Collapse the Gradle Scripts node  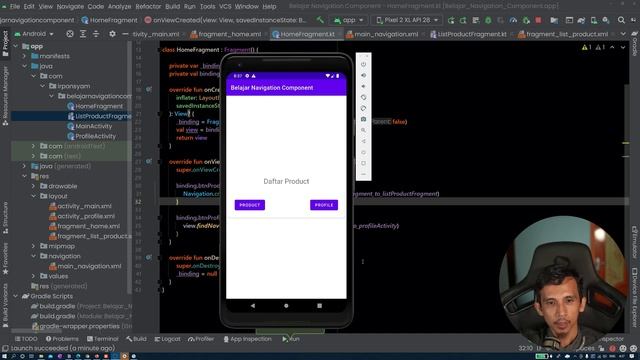point(16,296)
